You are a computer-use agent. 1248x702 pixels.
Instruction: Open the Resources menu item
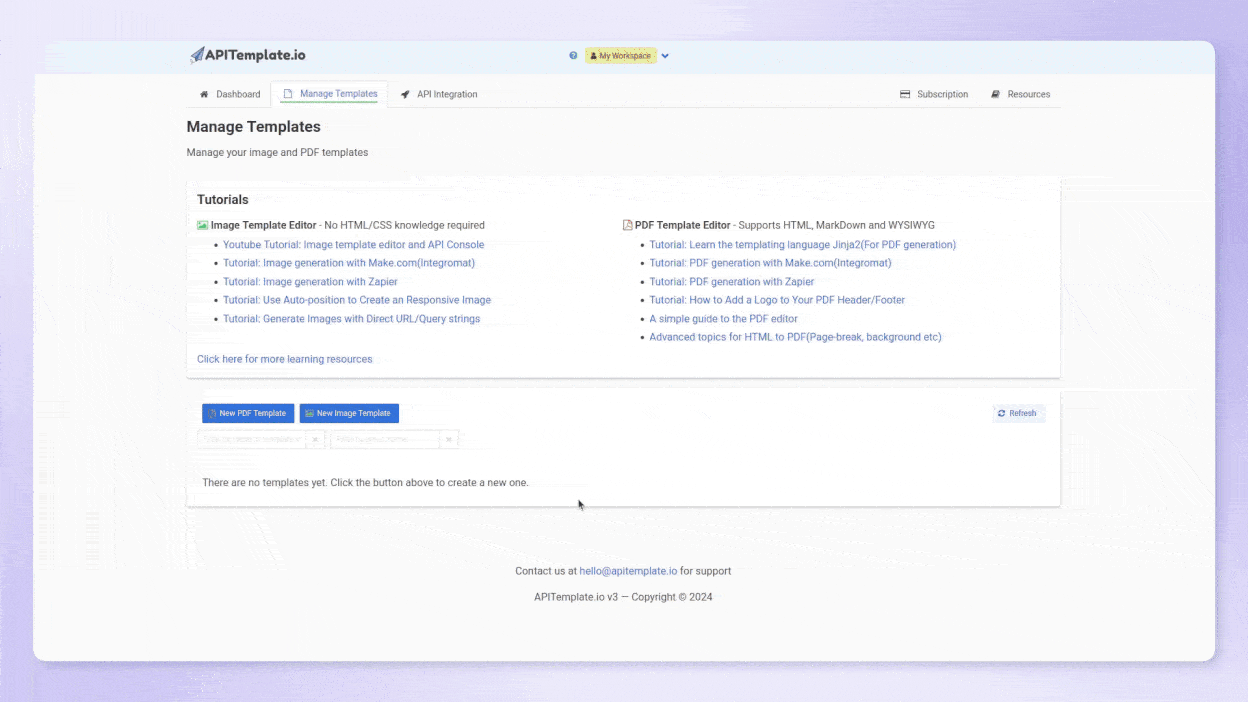[x=1020, y=94]
